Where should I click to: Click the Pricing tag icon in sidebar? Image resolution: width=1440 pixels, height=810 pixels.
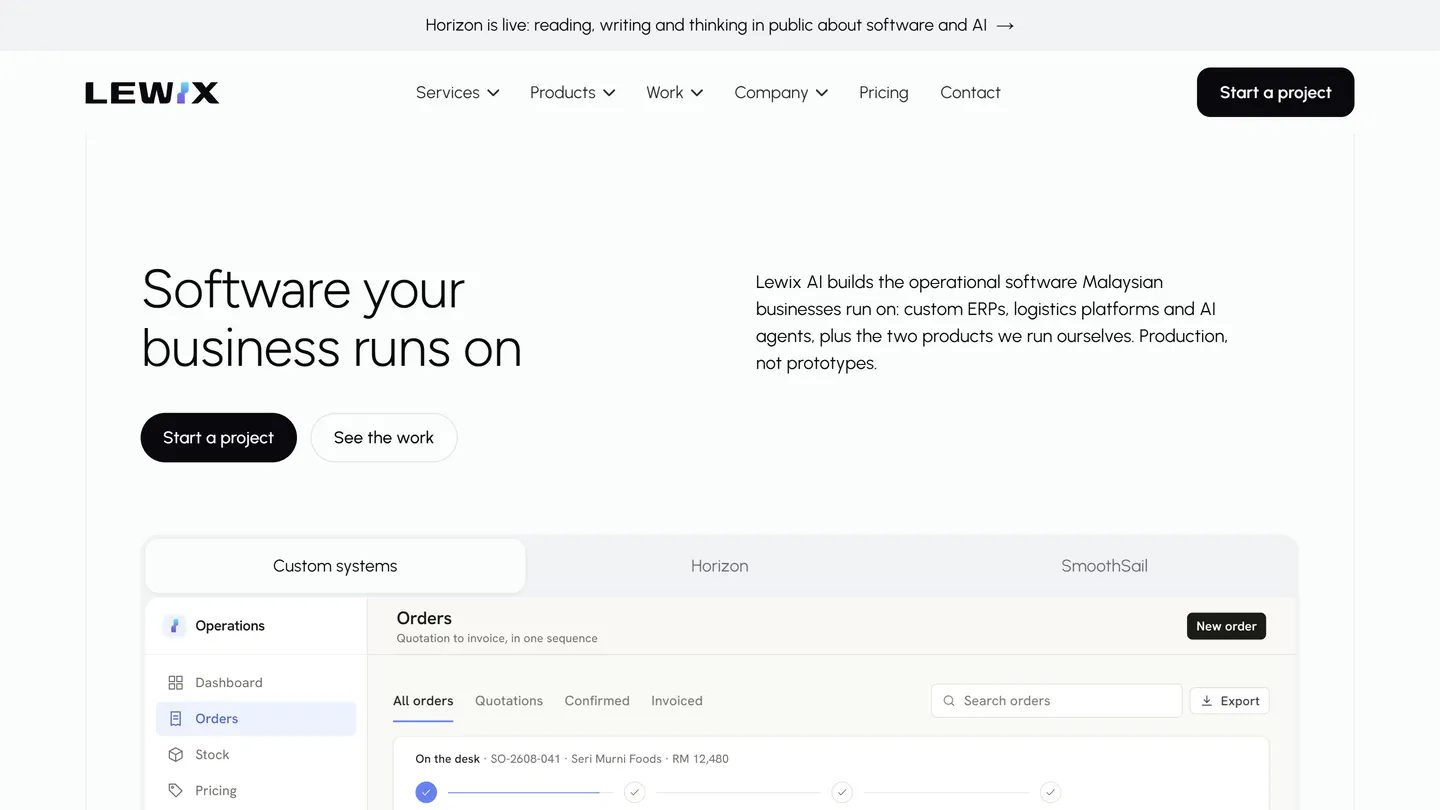176,791
